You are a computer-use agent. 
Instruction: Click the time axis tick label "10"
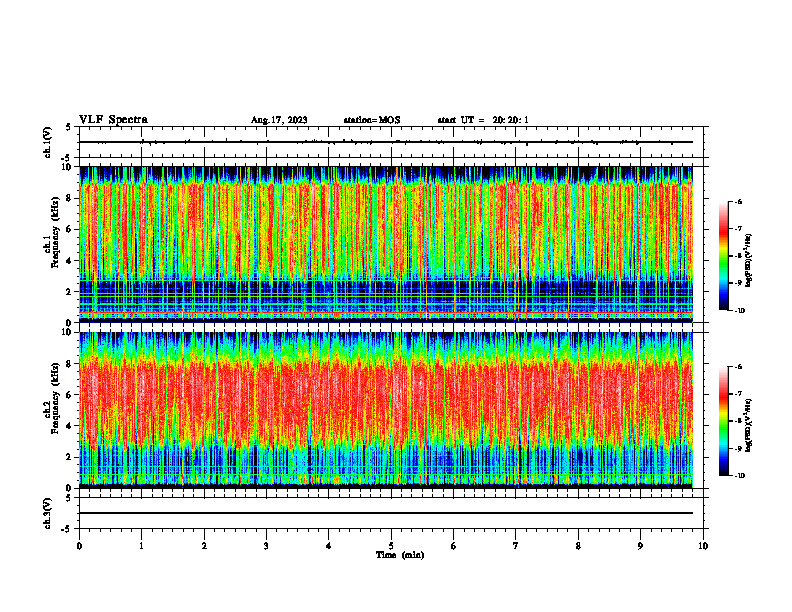click(x=703, y=546)
